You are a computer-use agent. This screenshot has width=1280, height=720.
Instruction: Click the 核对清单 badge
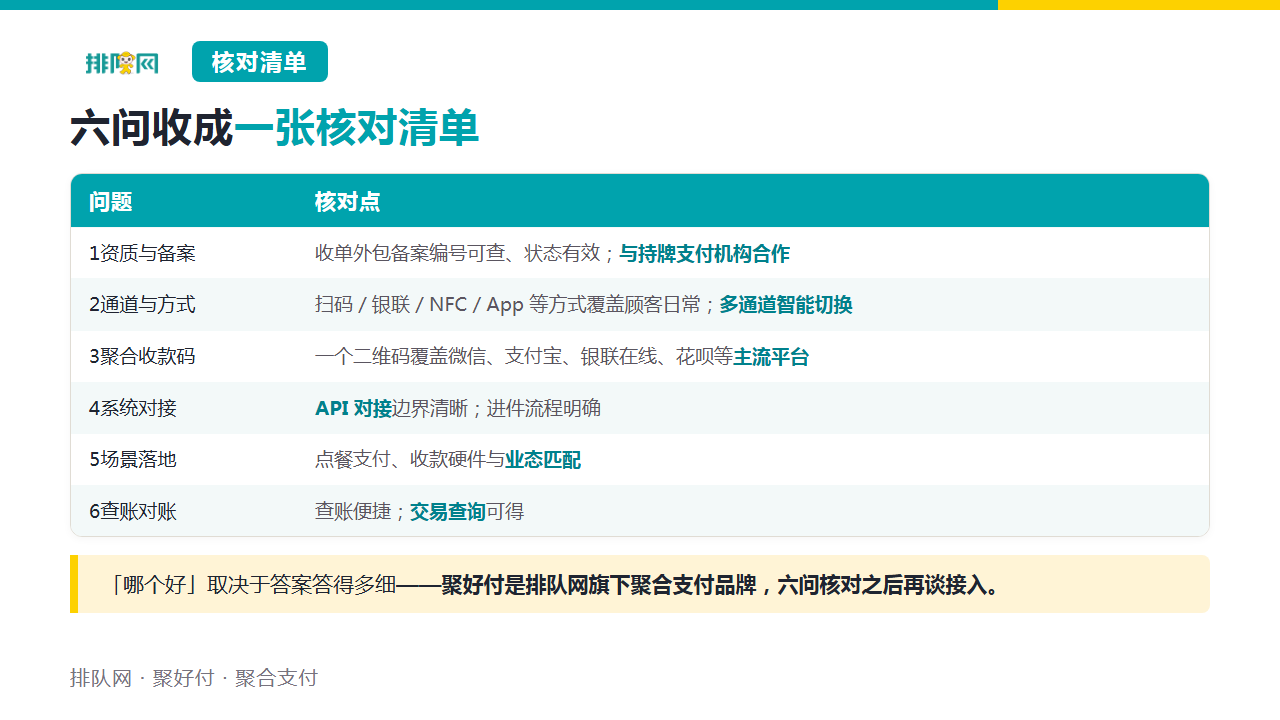point(260,62)
